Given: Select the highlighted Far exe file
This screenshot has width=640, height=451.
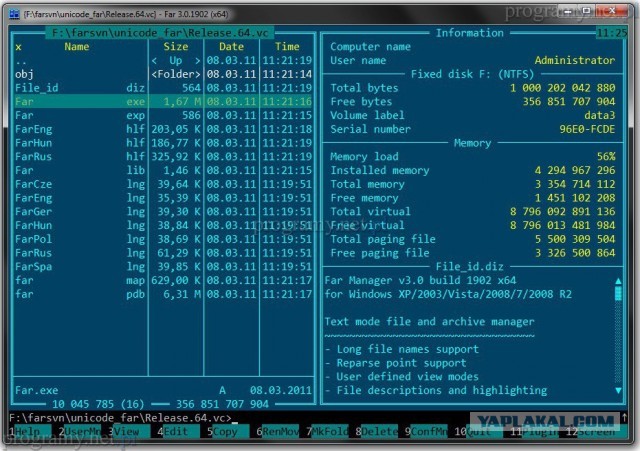Looking at the screenshot, I should tap(163, 102).
